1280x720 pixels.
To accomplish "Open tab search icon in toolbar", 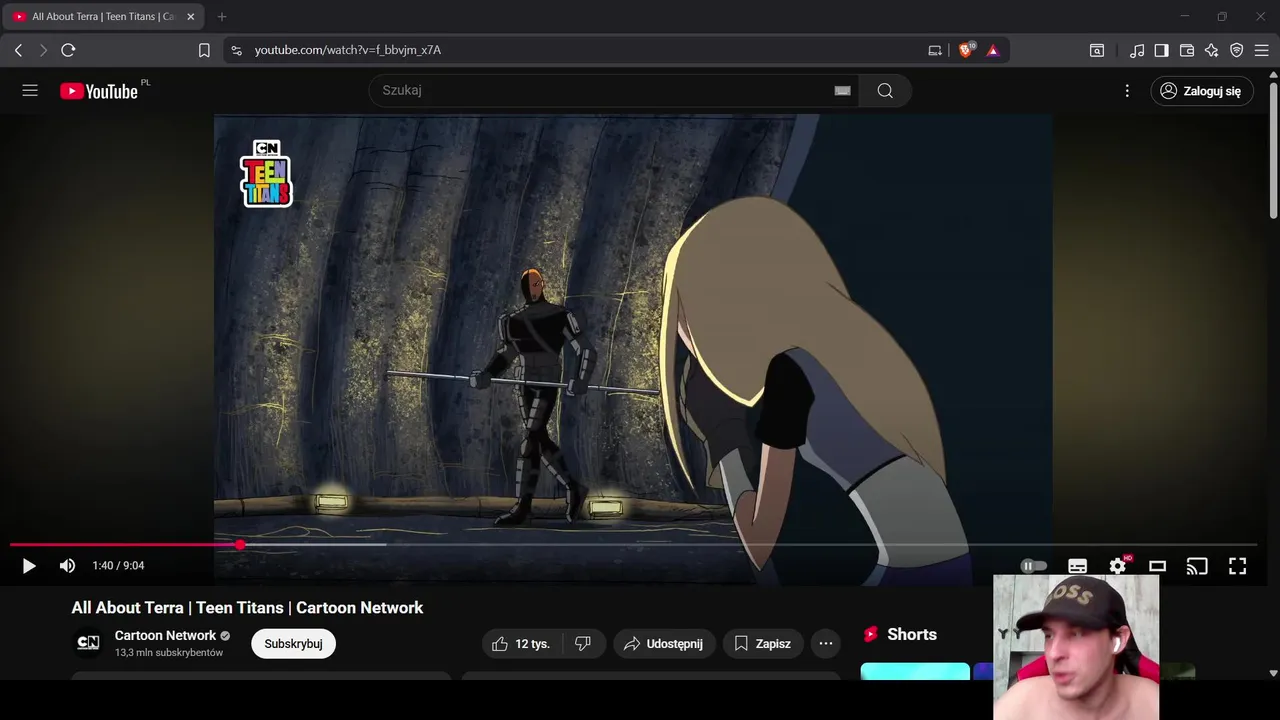I will 1097,50.
